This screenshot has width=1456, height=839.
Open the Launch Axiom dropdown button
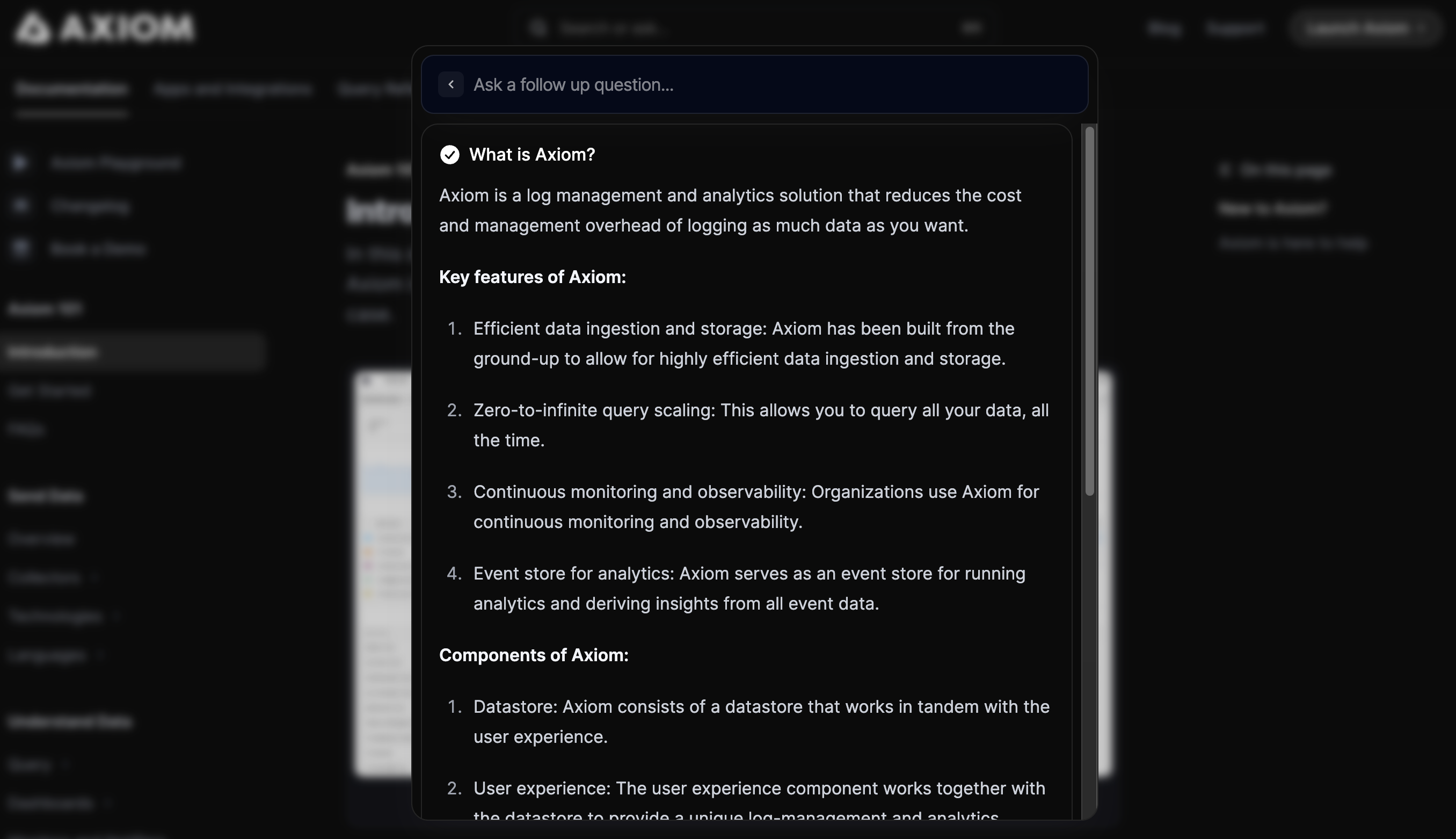(1364, 28)
